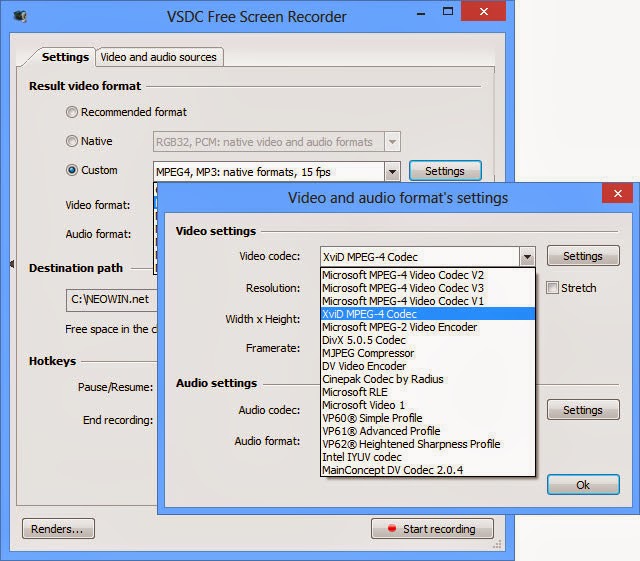Open video codec Settings button
The width and height of the screenshot is (640, 561).
pos(583,256)
